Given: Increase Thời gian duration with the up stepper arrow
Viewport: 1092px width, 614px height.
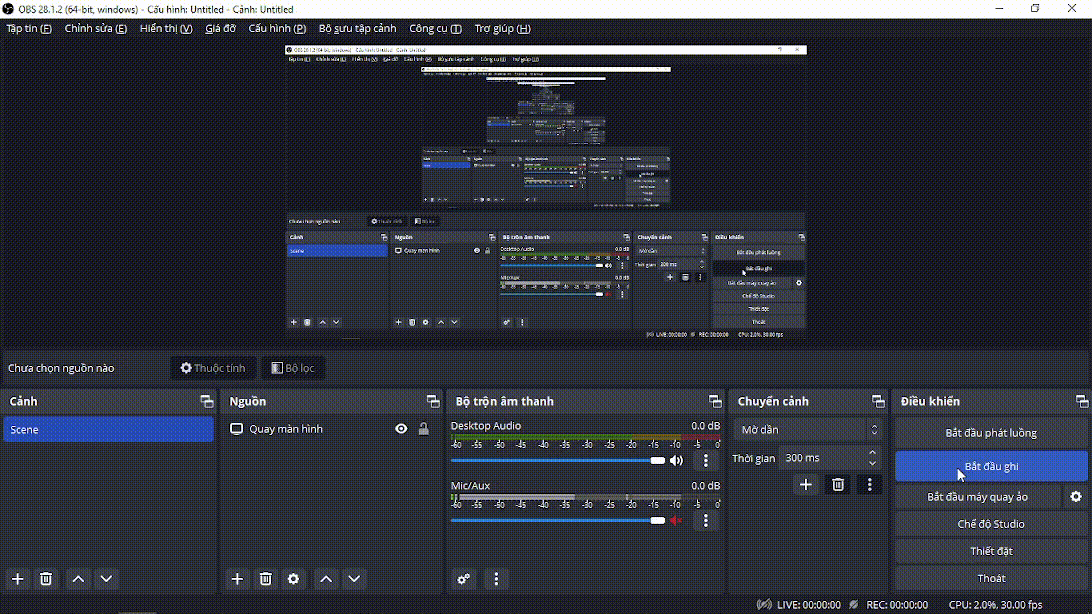Looking at the screenshot, I should tap(872, 453).
